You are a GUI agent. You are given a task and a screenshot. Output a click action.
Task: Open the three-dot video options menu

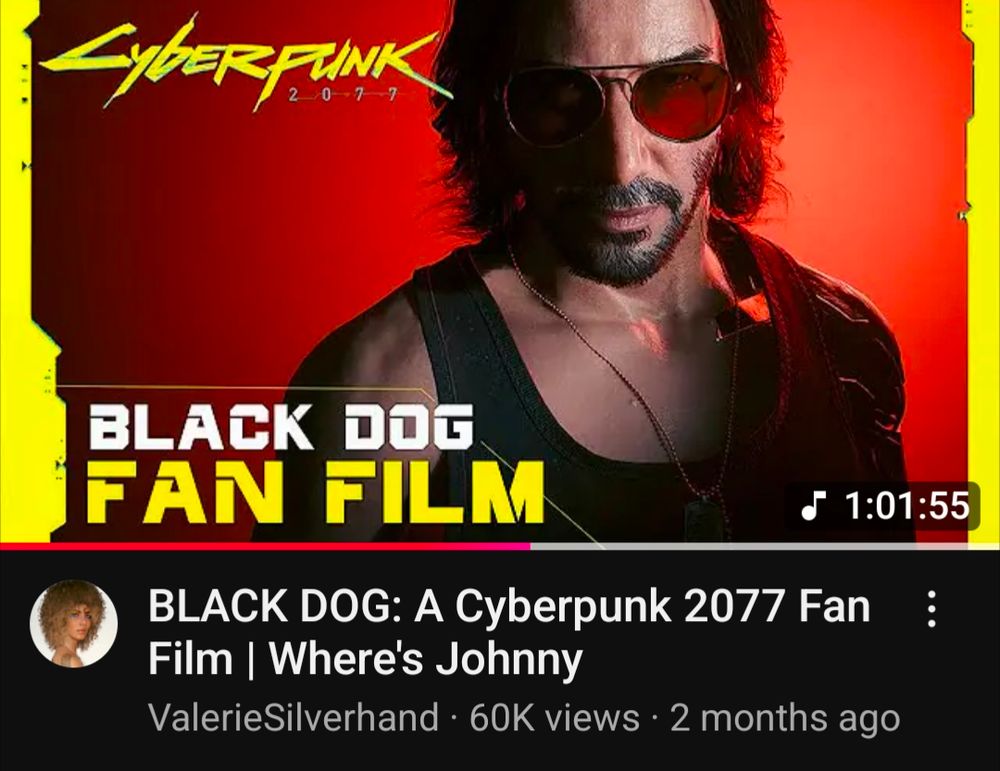931,609
